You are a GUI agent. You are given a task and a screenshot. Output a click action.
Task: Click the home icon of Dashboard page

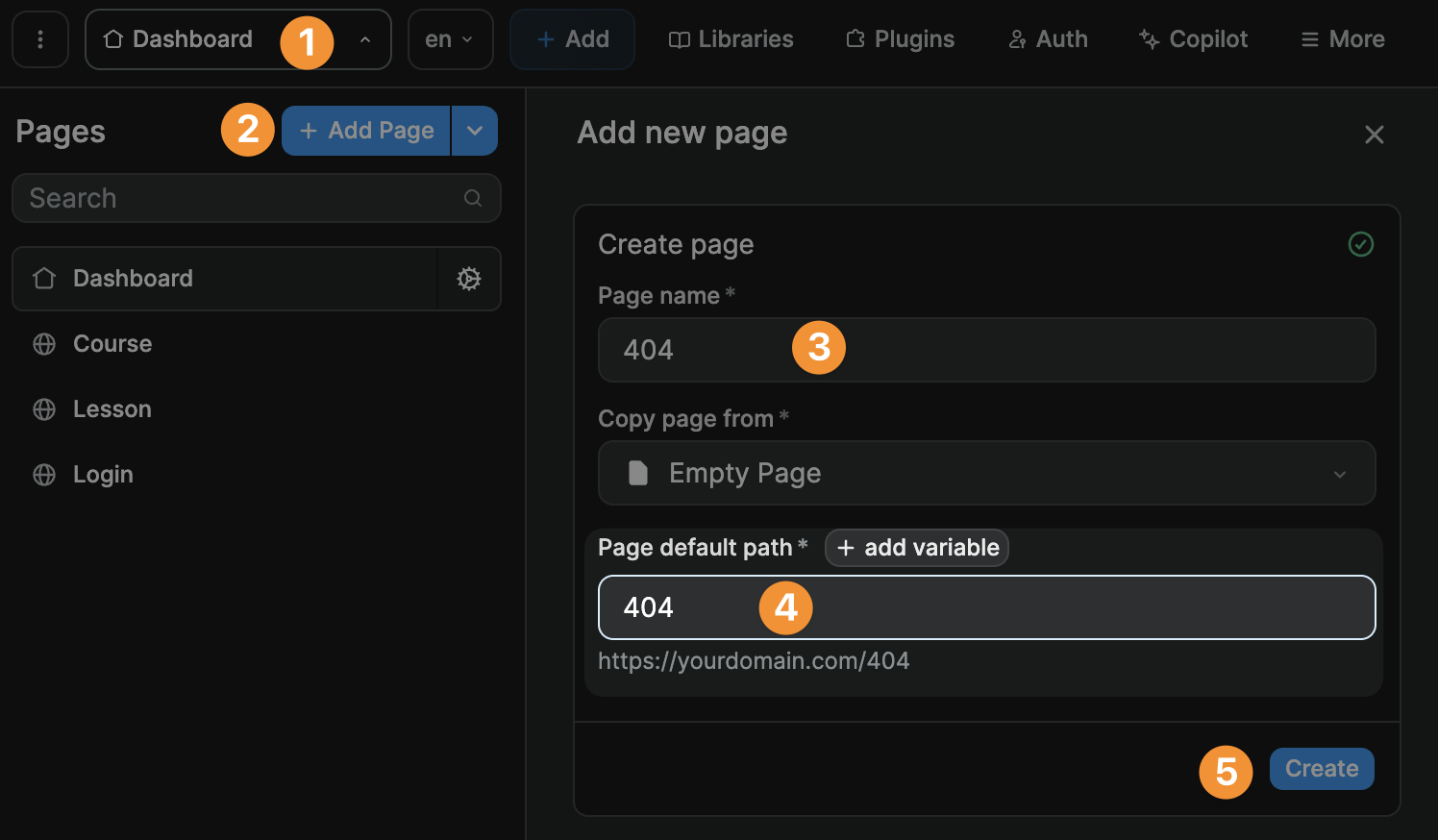[x=44, y=279]
